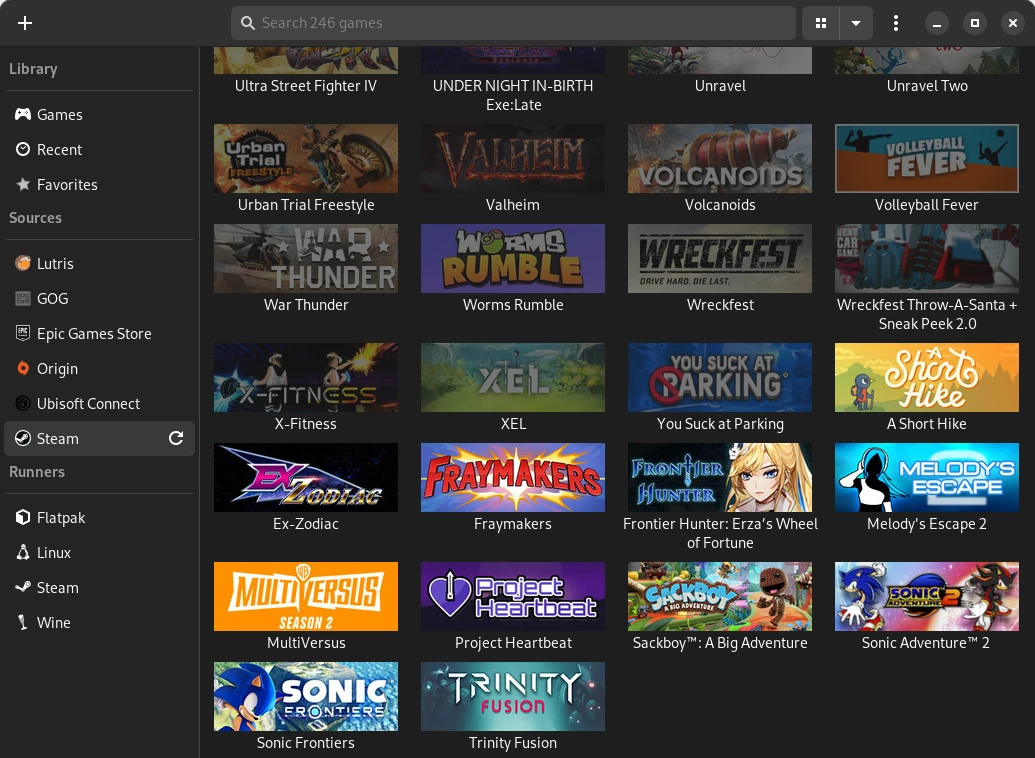Select Games in Library sidebar
The height and width of the screenshot is (758, 1035).
(99, 114)
